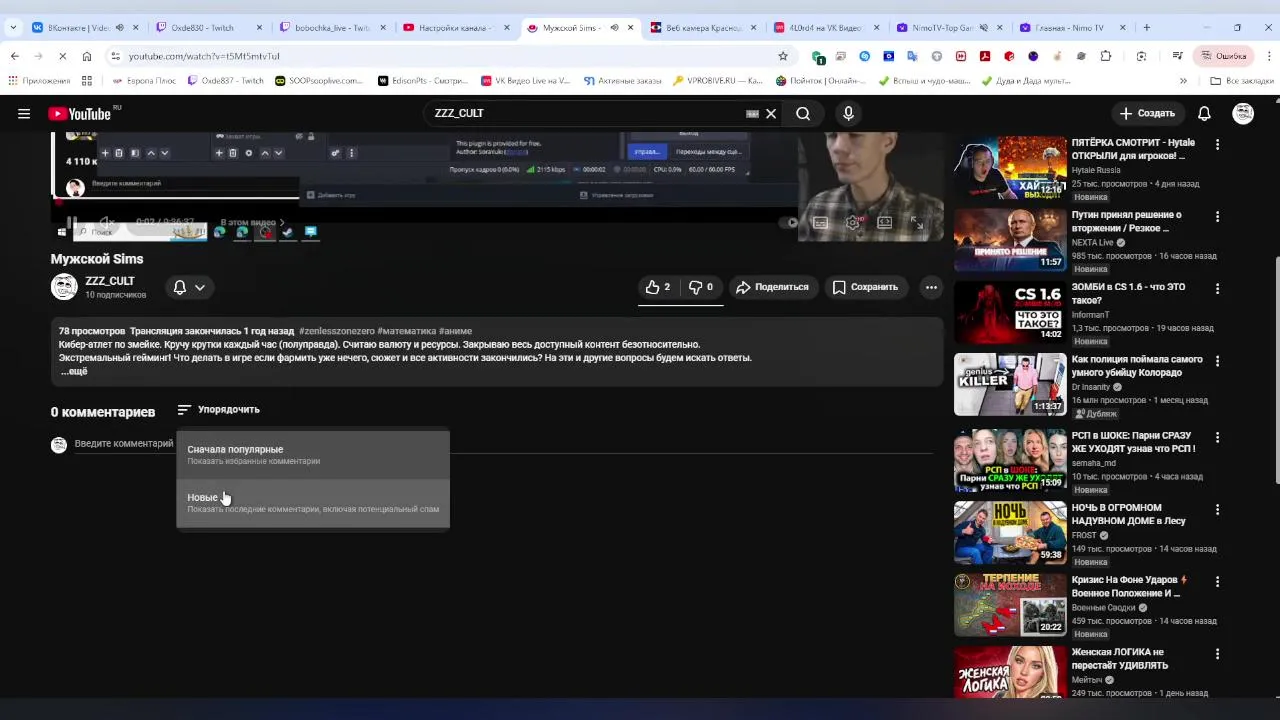
Task: Open on-screen keyboard in search box
Action: pyautogui.click(x=752, y=114)
